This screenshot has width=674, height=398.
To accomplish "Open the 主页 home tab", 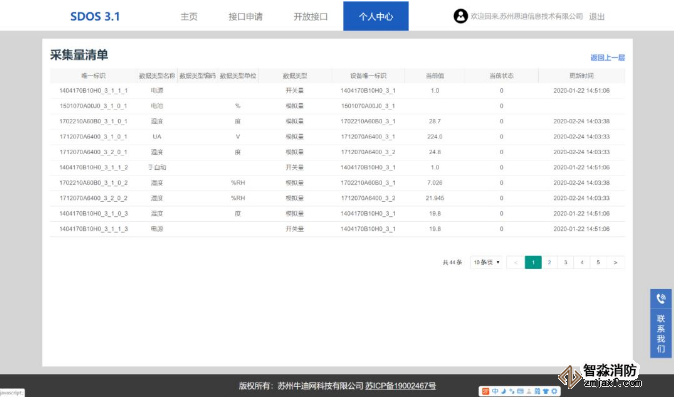I will tap(189, 16).
